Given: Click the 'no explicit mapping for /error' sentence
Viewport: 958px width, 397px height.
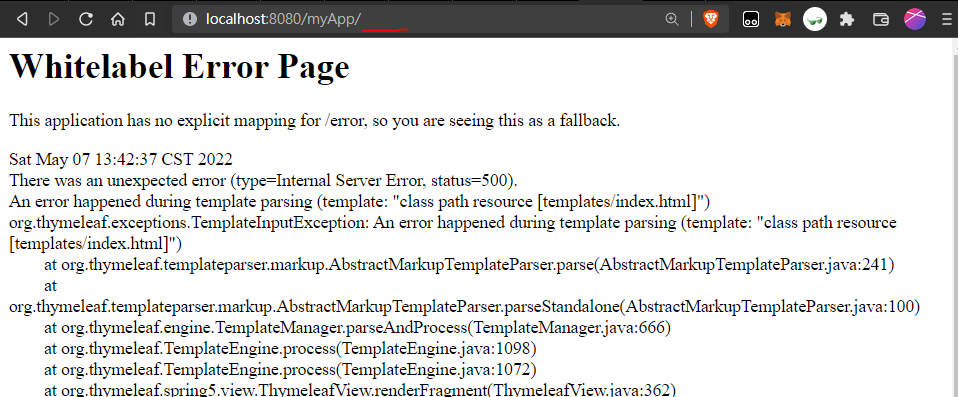Looking at the screenshot, I should tap(315, 120).
